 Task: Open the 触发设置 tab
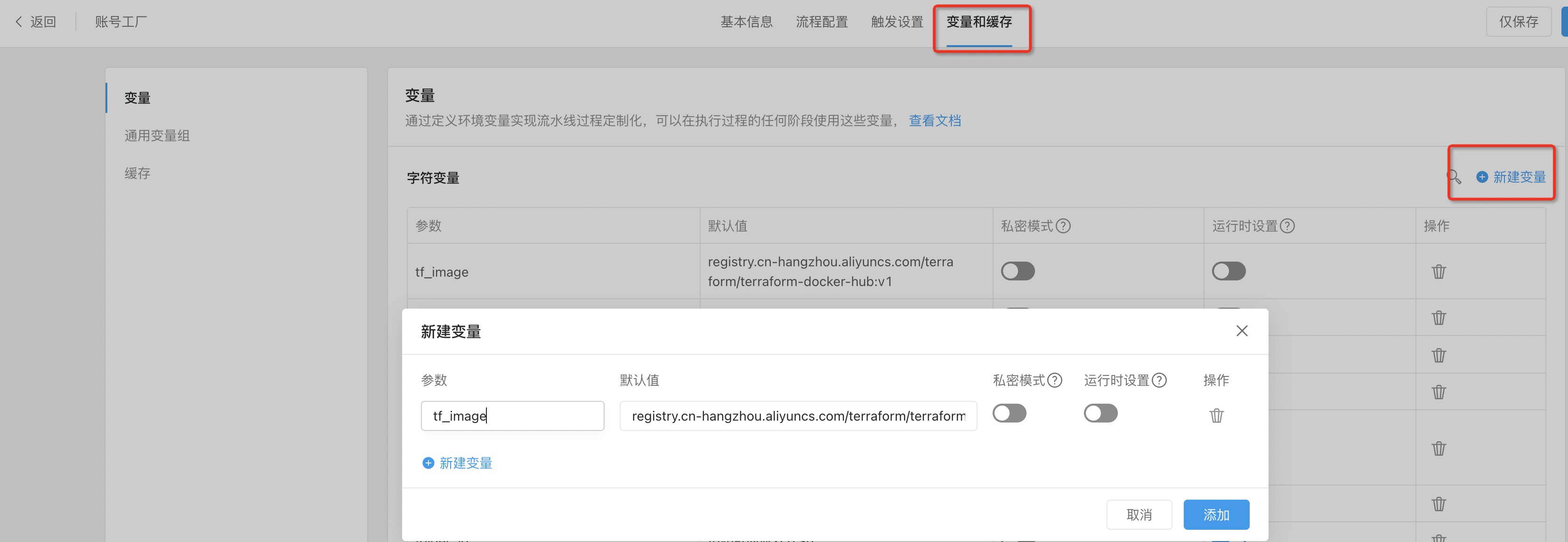pyautogui.click(x=897, y=22)
